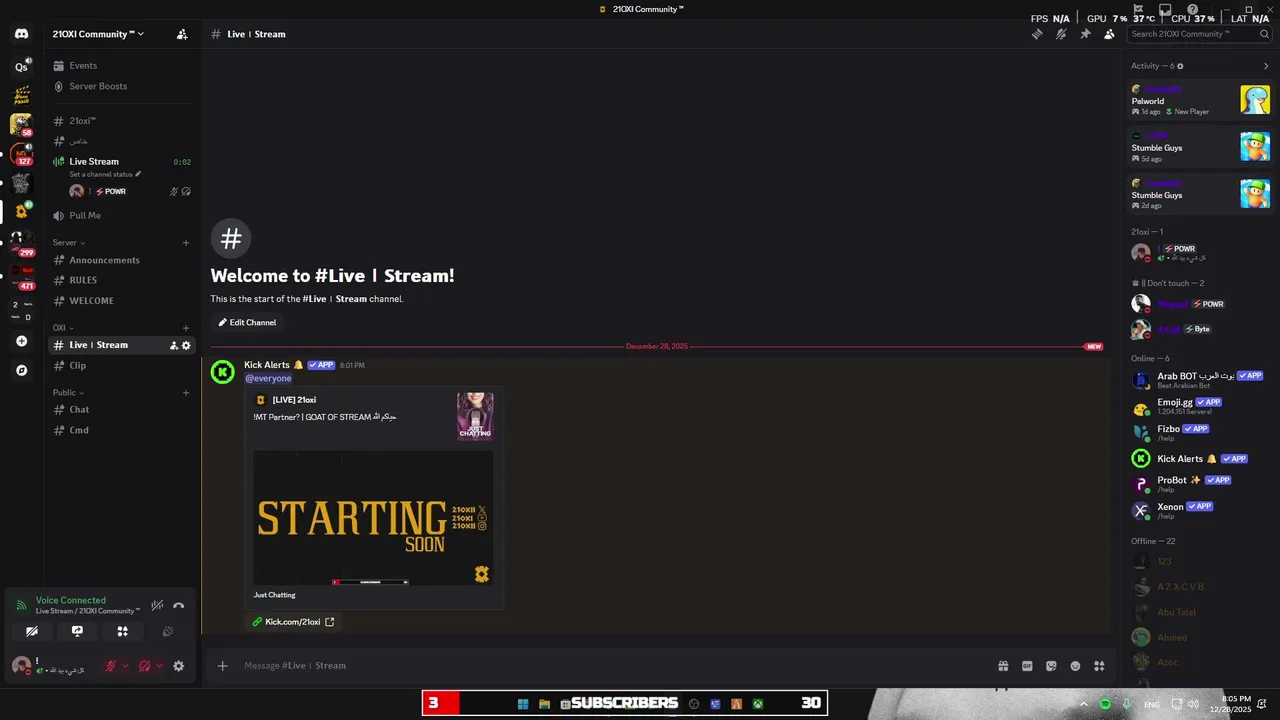Open the Activities launcher in voice panel

[x=122, y=631]
